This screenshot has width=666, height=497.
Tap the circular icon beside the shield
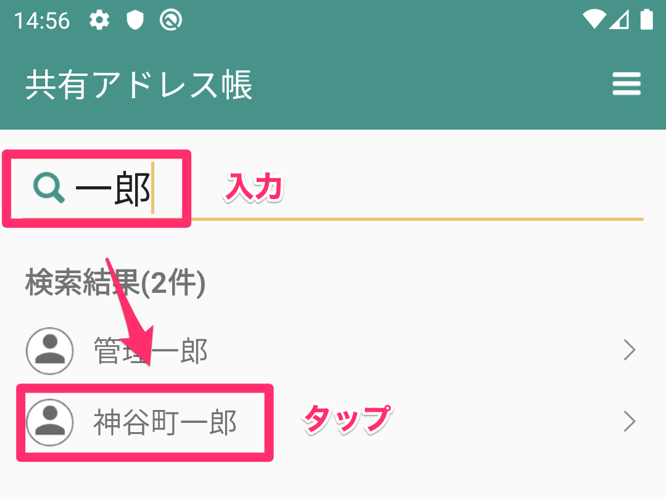pos(171,20)
